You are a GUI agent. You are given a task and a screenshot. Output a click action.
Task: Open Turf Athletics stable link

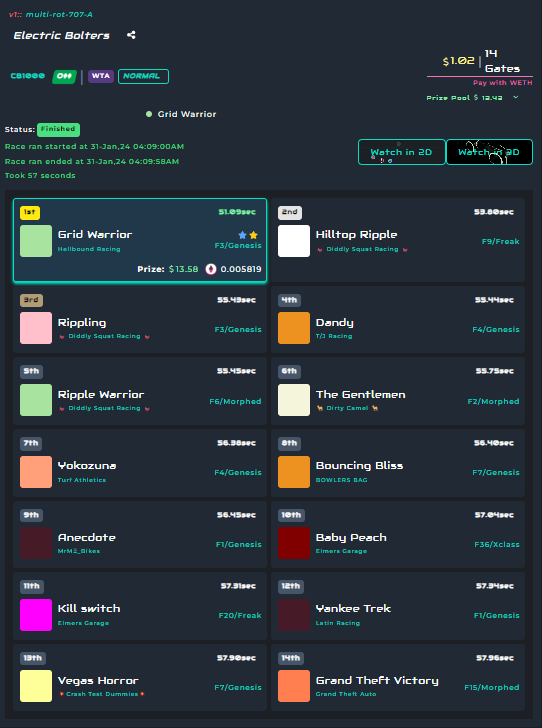(x=82, y=480)
